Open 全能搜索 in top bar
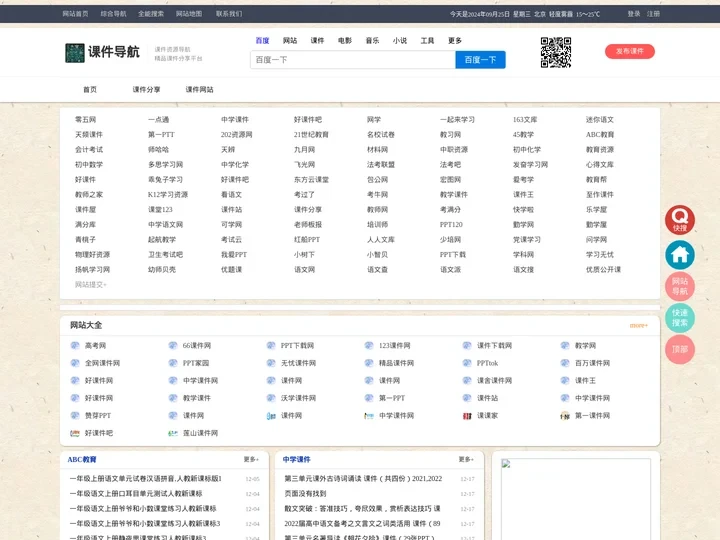 151,14
